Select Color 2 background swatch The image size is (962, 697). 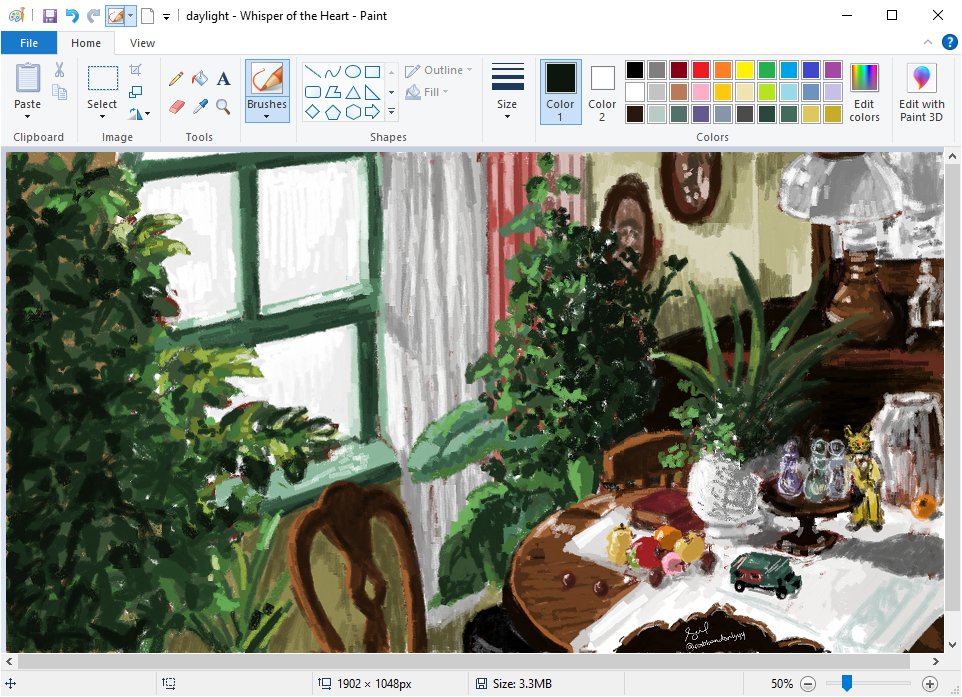602,92
